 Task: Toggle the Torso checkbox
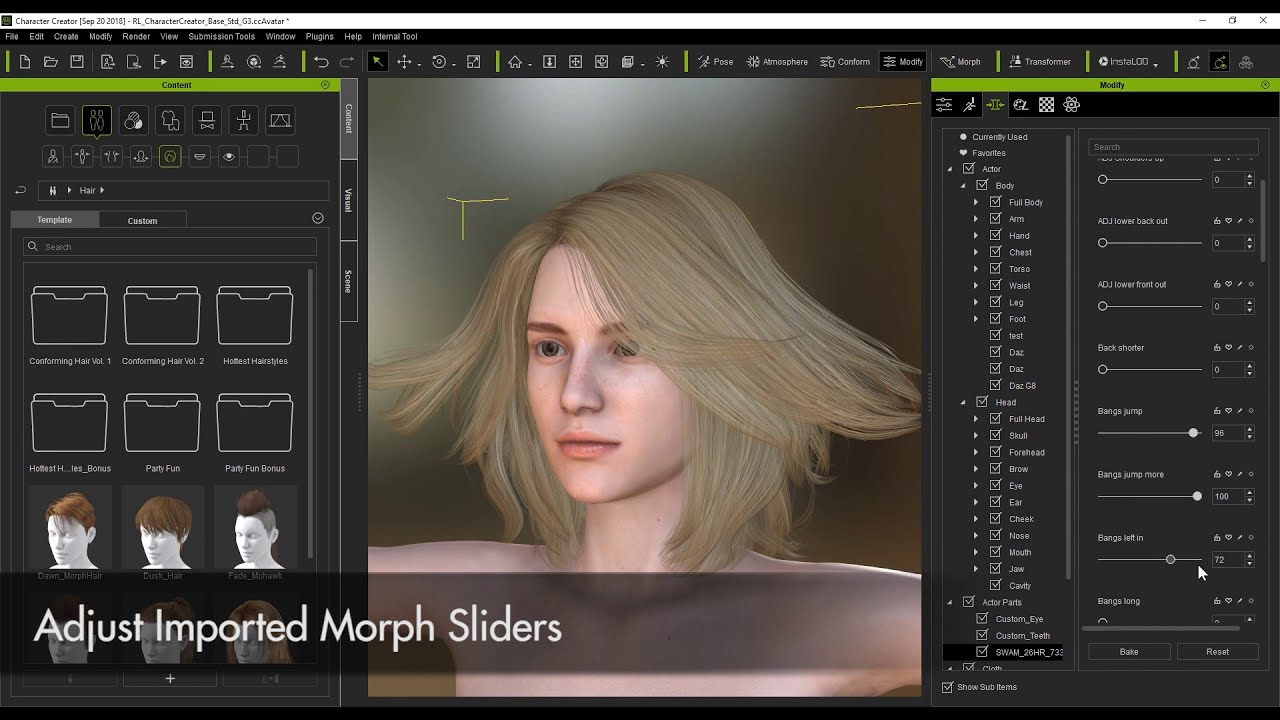point(995,269)
